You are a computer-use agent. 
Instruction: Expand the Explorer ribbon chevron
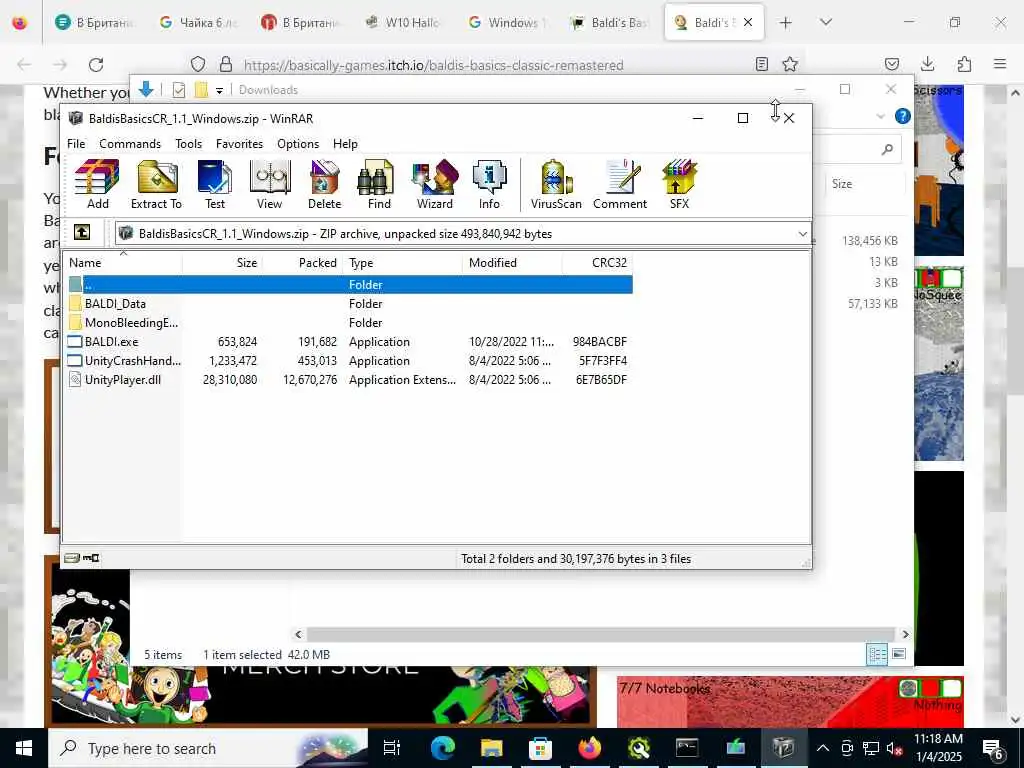pos(880,116)
